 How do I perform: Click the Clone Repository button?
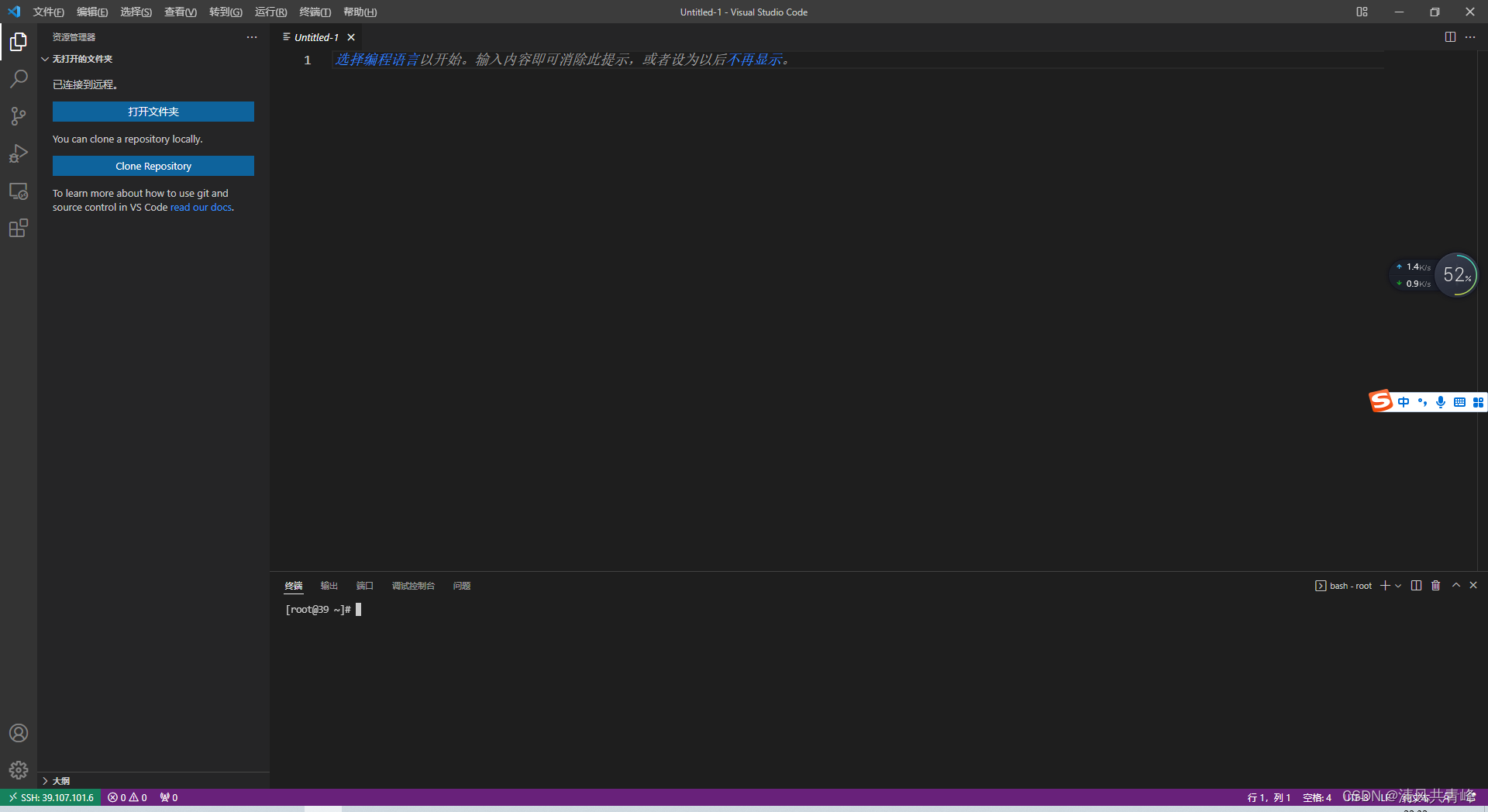(153, 166)
